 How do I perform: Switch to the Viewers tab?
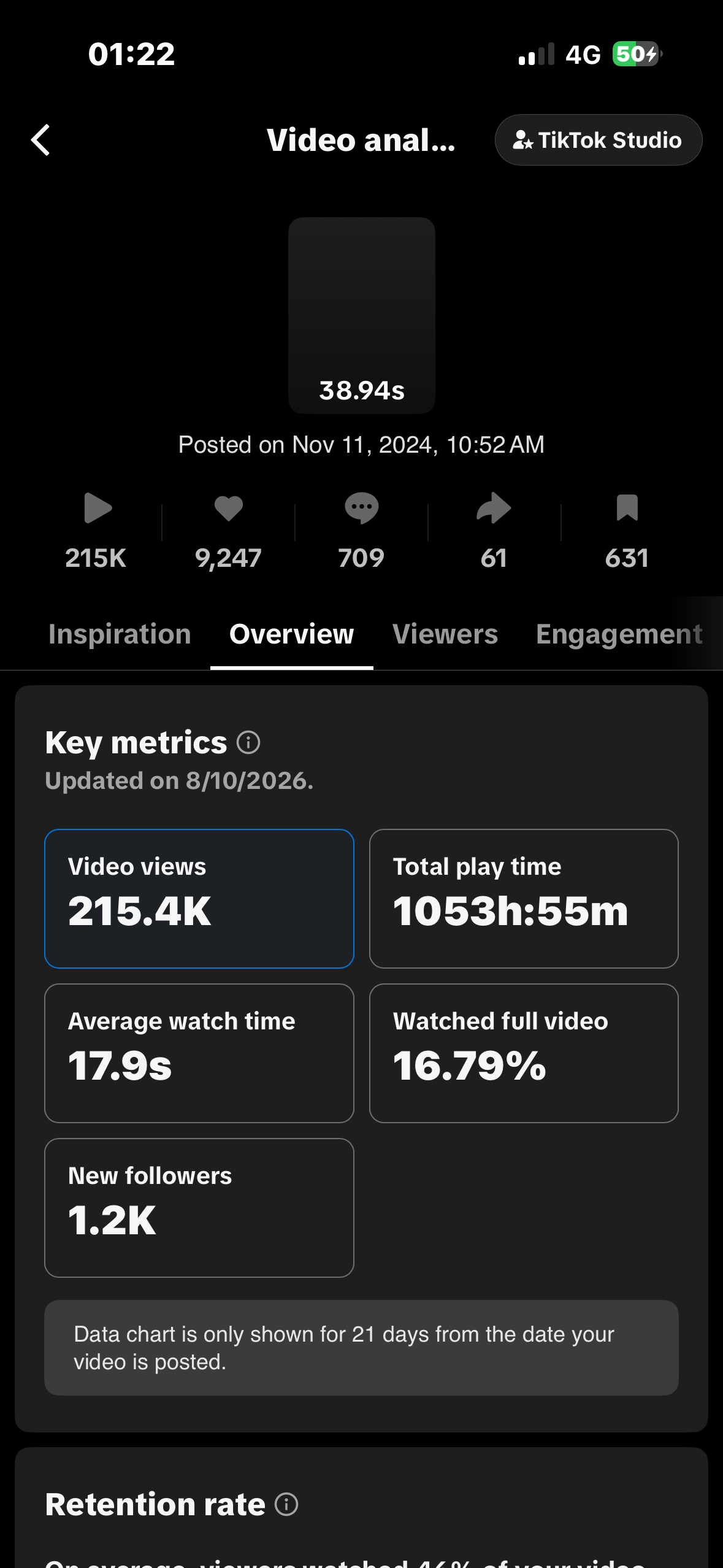tap(445, 634)
